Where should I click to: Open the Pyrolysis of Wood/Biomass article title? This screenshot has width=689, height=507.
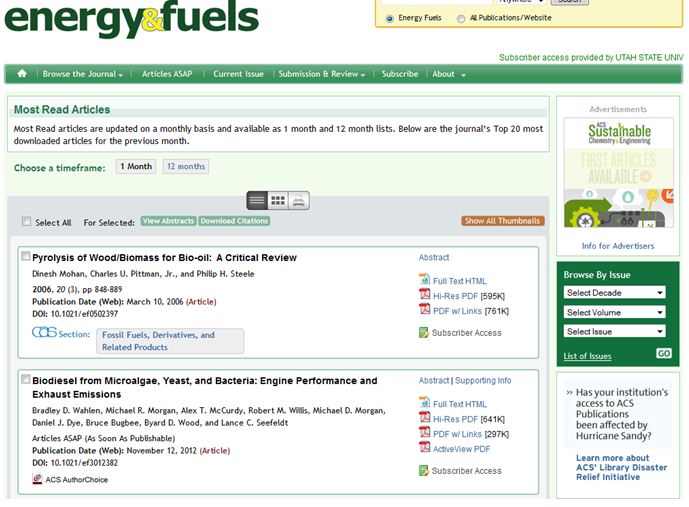point(164,257)
